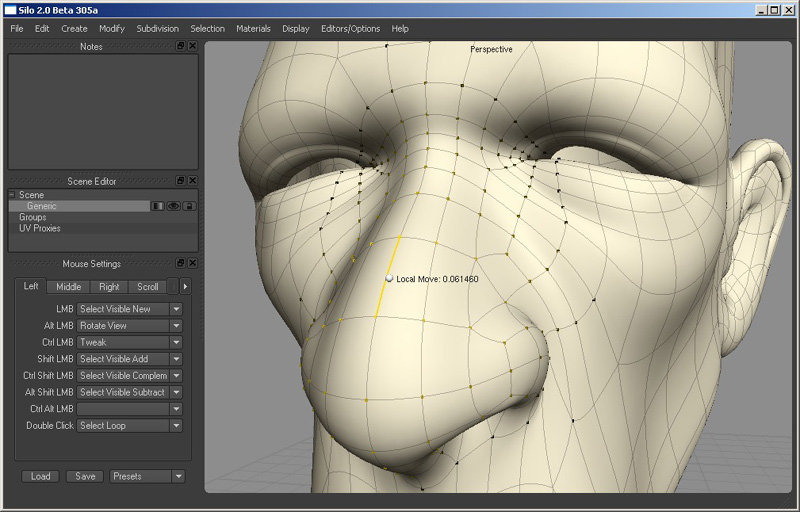The width and height of the screenshot is (800, 512).
Task: Toggle the lock on Generic object
Action: pos(187,206)
